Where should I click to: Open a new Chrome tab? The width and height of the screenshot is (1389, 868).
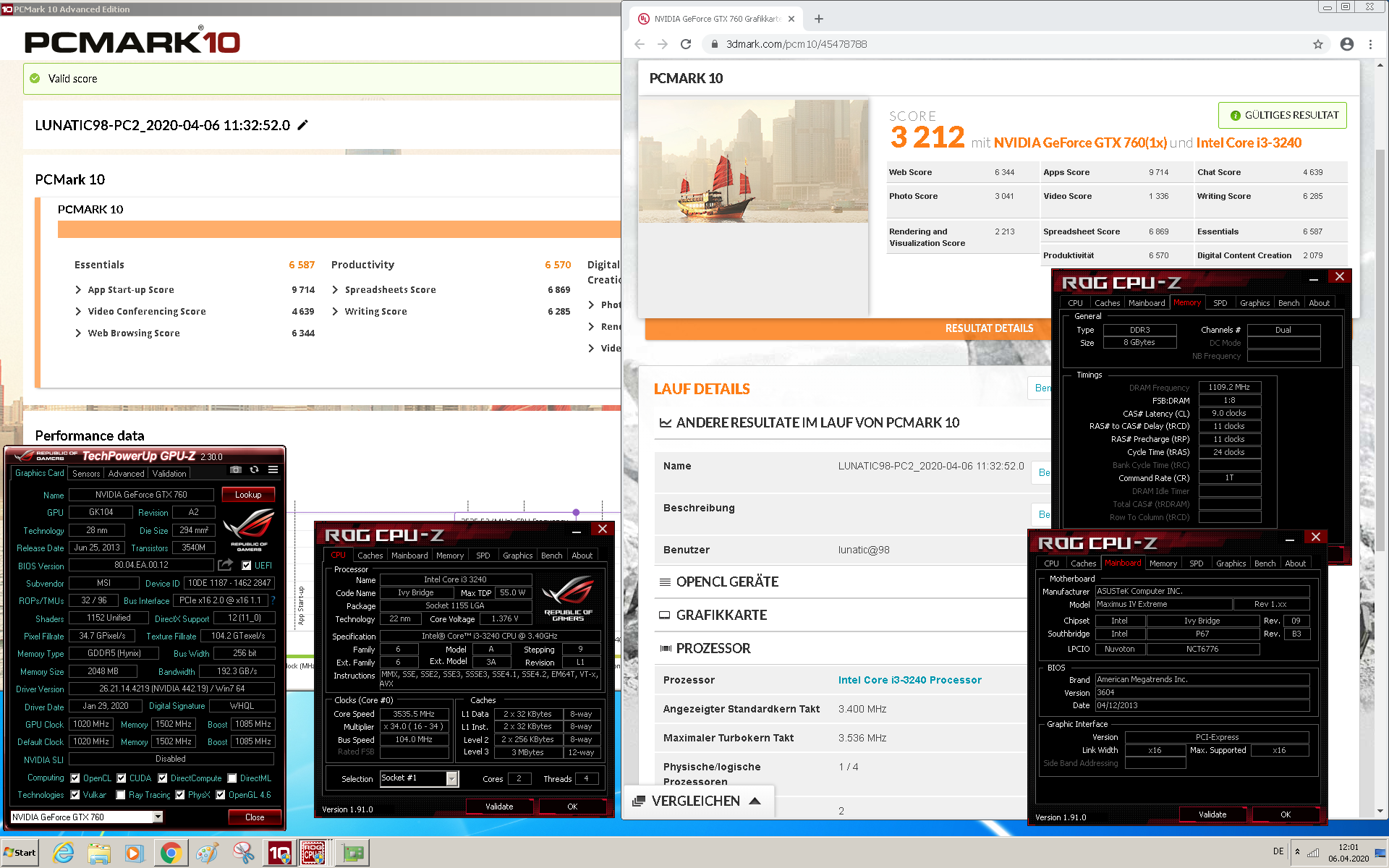819,19
